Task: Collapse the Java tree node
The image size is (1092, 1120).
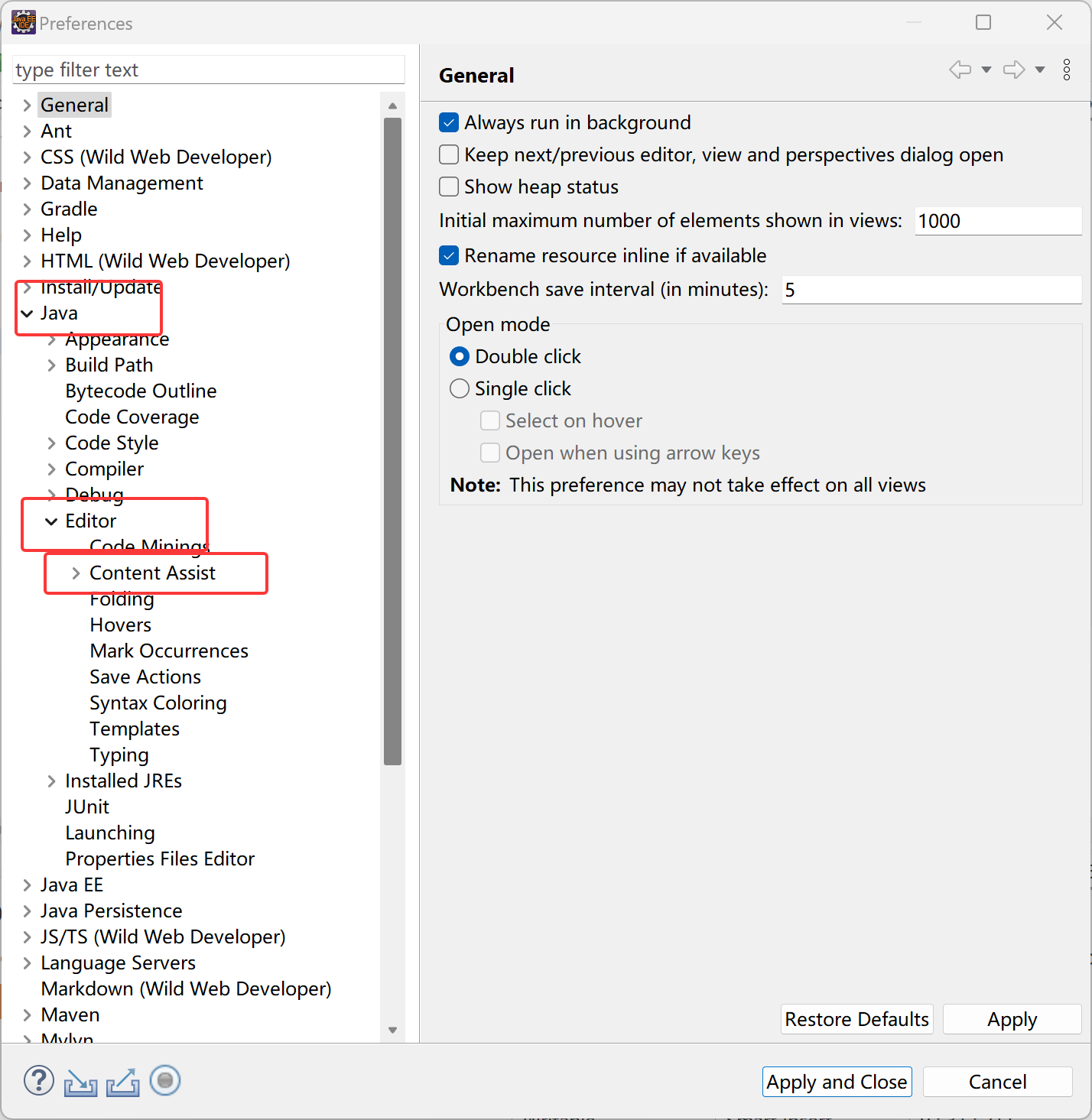Action: pos(28,313)
